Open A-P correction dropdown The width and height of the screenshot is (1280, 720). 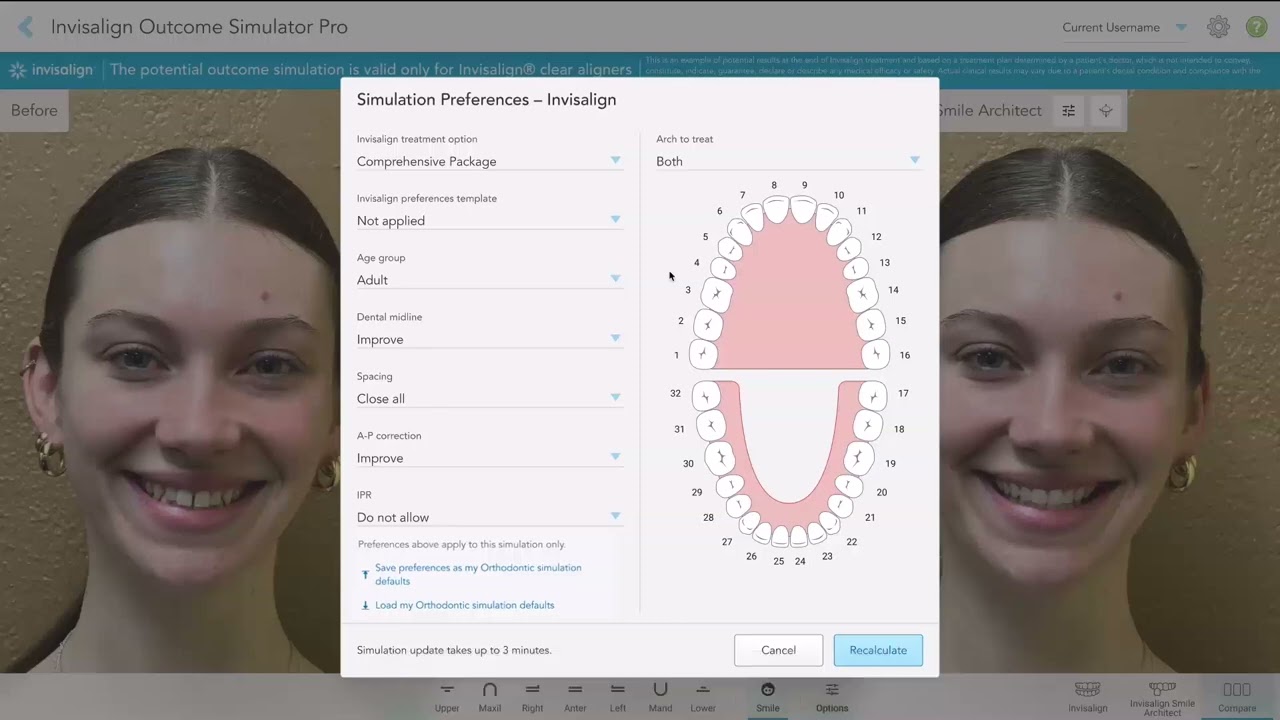[489, 458]
